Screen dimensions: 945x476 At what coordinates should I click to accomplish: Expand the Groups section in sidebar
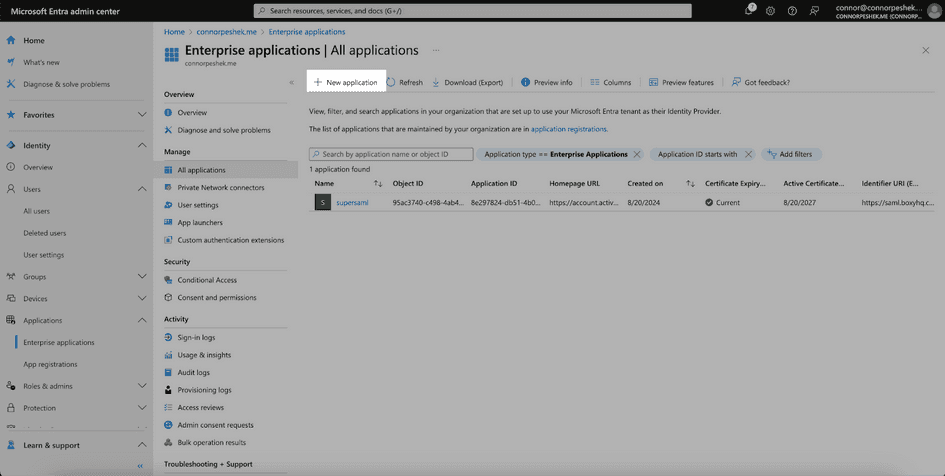[142, 276]
